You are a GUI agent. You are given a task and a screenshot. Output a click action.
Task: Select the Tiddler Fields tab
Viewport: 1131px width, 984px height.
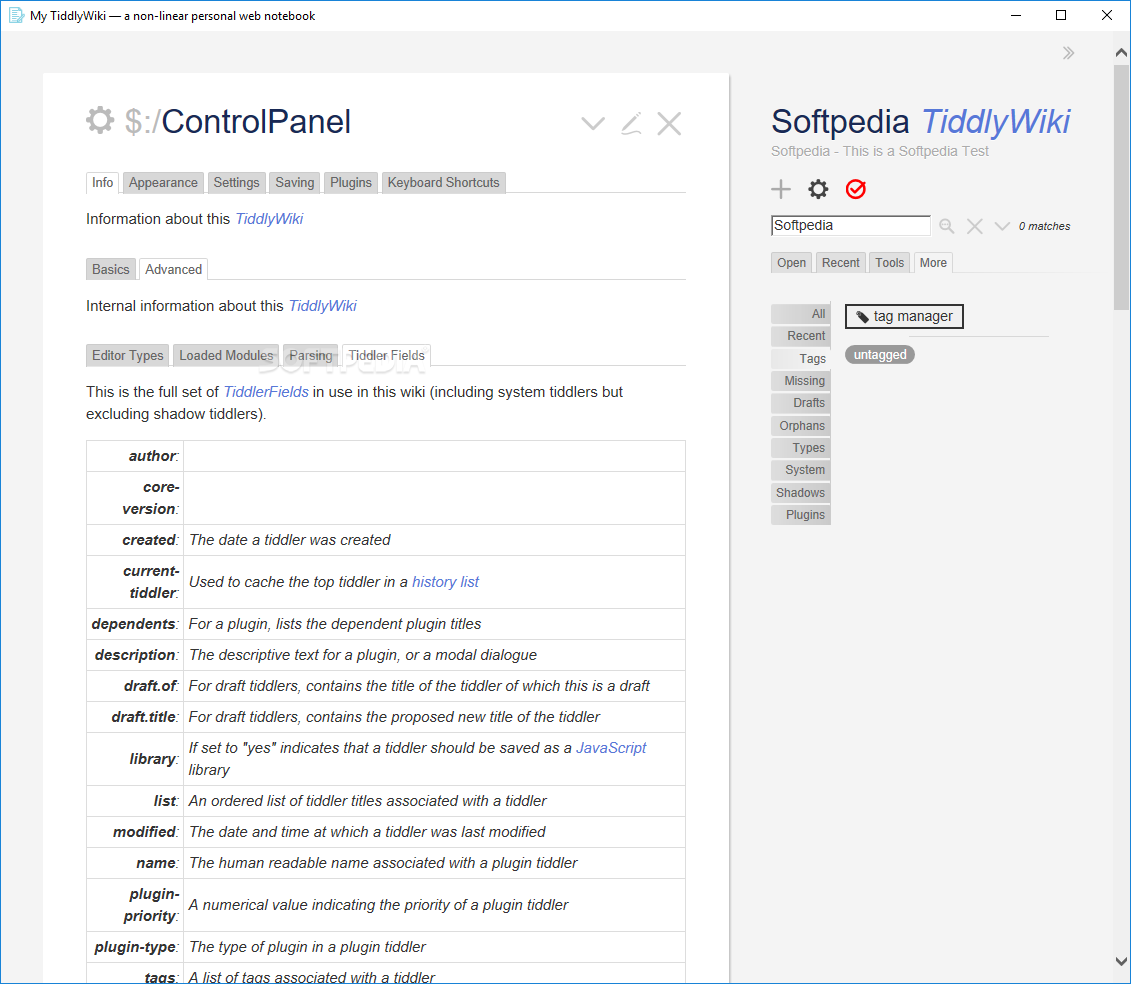387,356
